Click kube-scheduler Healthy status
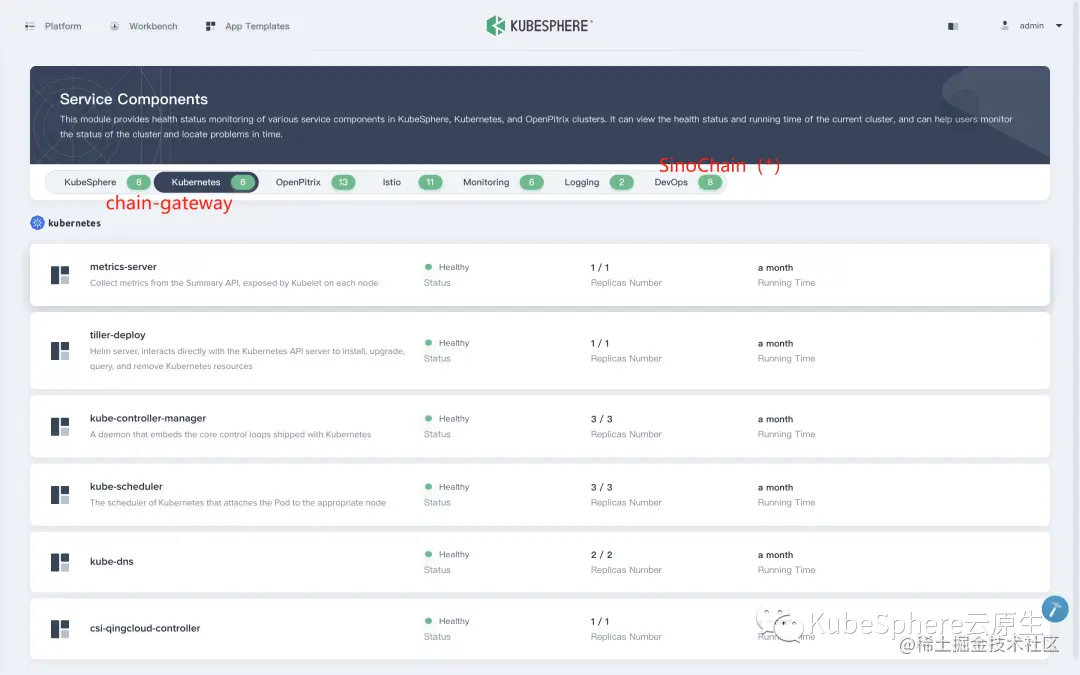This screenshot has width=1080, height=675. 447,487
